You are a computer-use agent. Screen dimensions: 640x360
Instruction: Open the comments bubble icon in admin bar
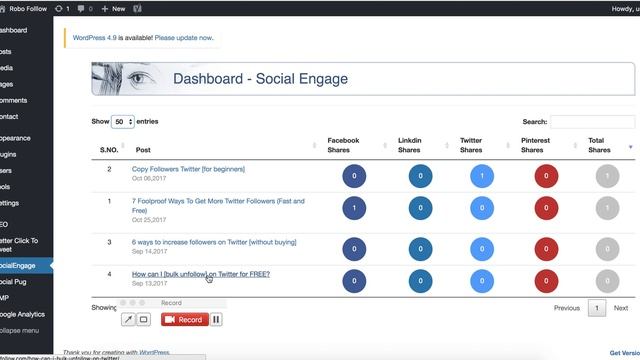pyautogui.click(x=81, y=9)
